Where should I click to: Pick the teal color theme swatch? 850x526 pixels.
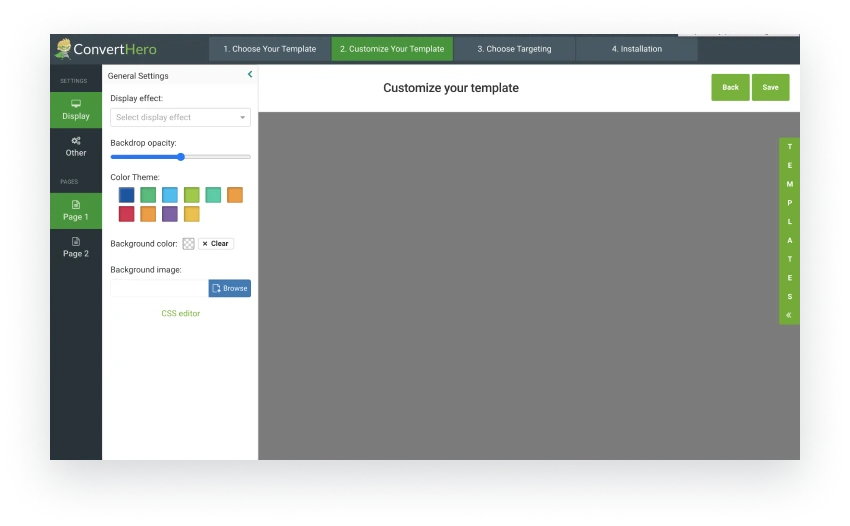[213, 195]
